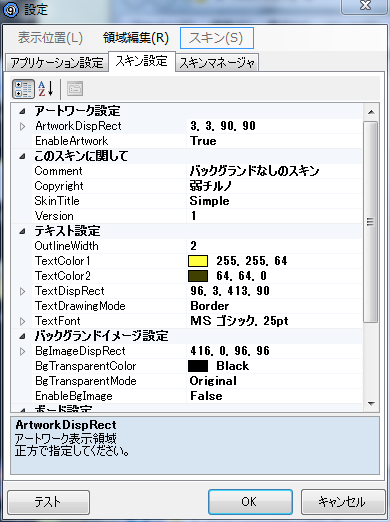Switch to categorized view in property grid toolbar
390x522 pixels.
pyautogui.click(x=23, y=89)
